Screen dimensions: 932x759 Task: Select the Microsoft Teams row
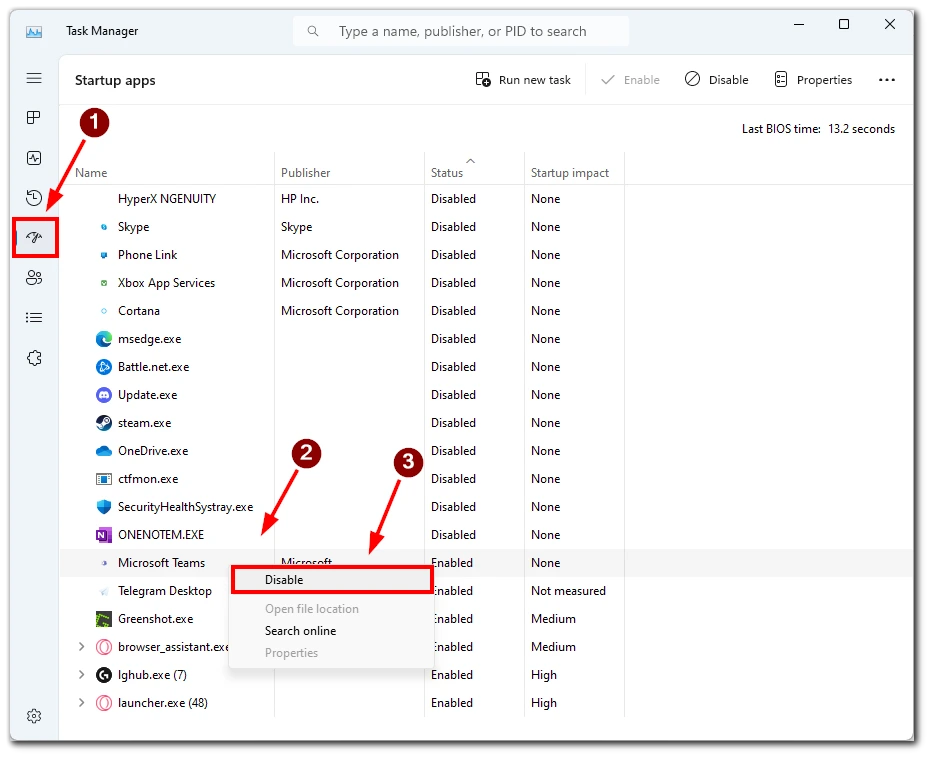pyautogui.click(x=486, y=562)
